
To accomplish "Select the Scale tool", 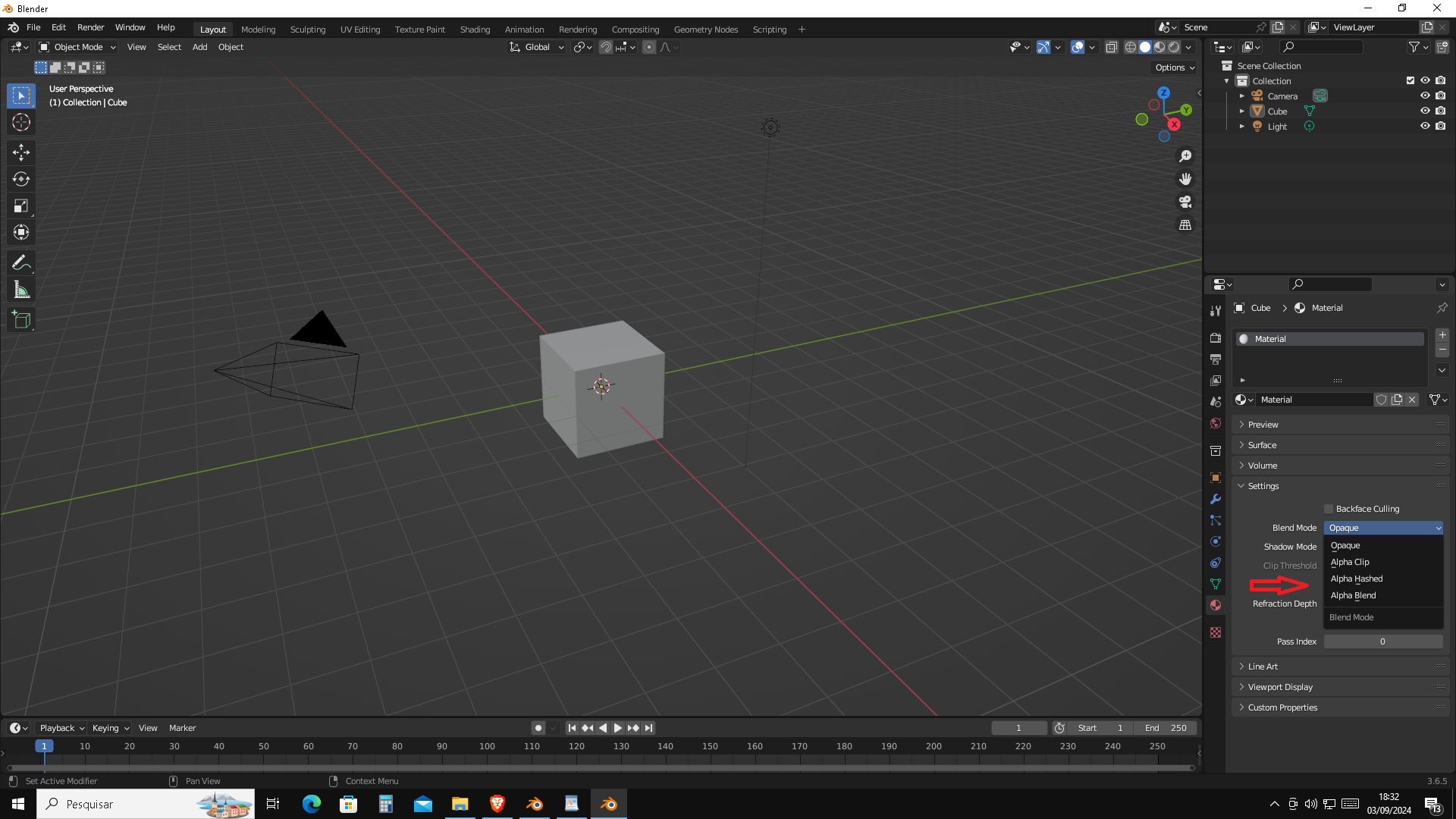I will [21, 206].
